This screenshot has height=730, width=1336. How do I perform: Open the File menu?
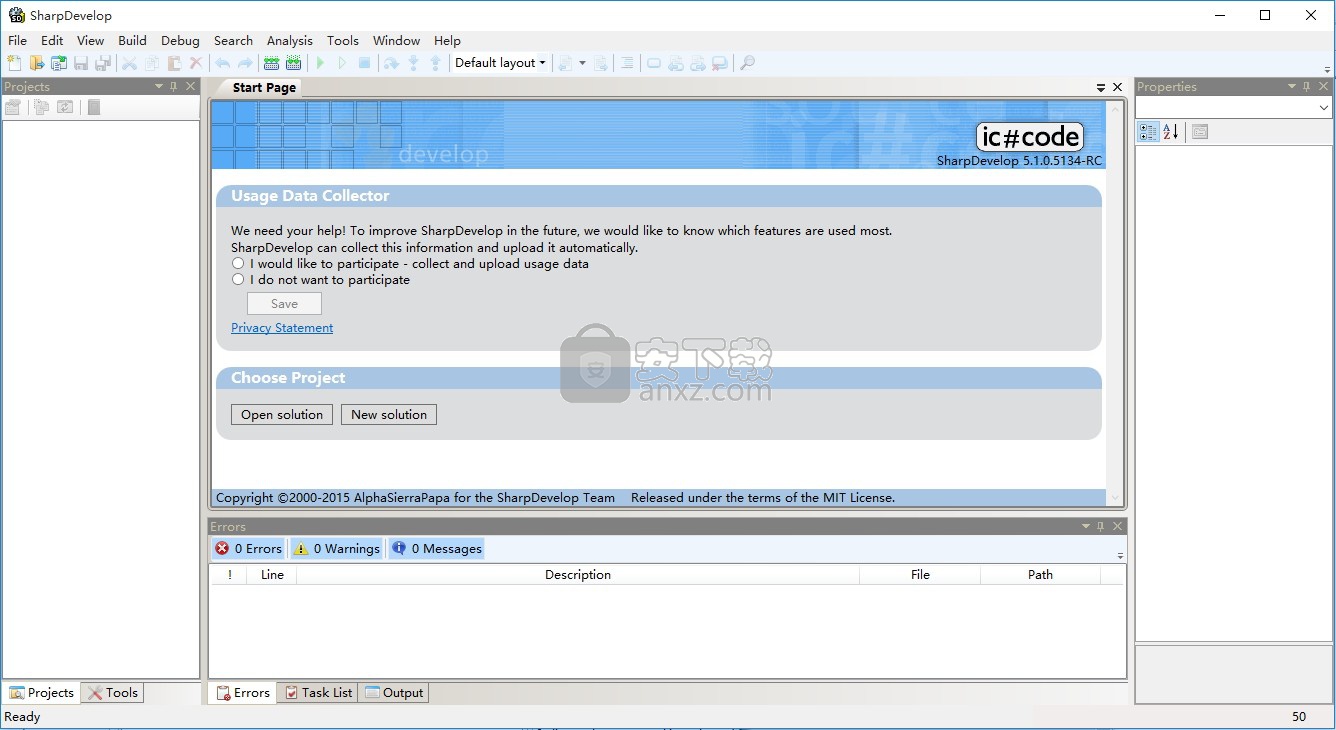point(17,41)
